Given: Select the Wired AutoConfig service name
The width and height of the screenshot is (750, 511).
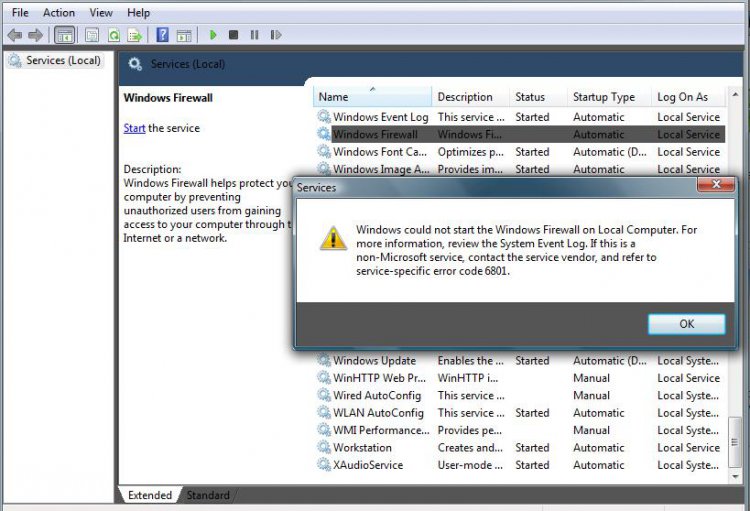Looking at the screenshot, I should [377, 395].
